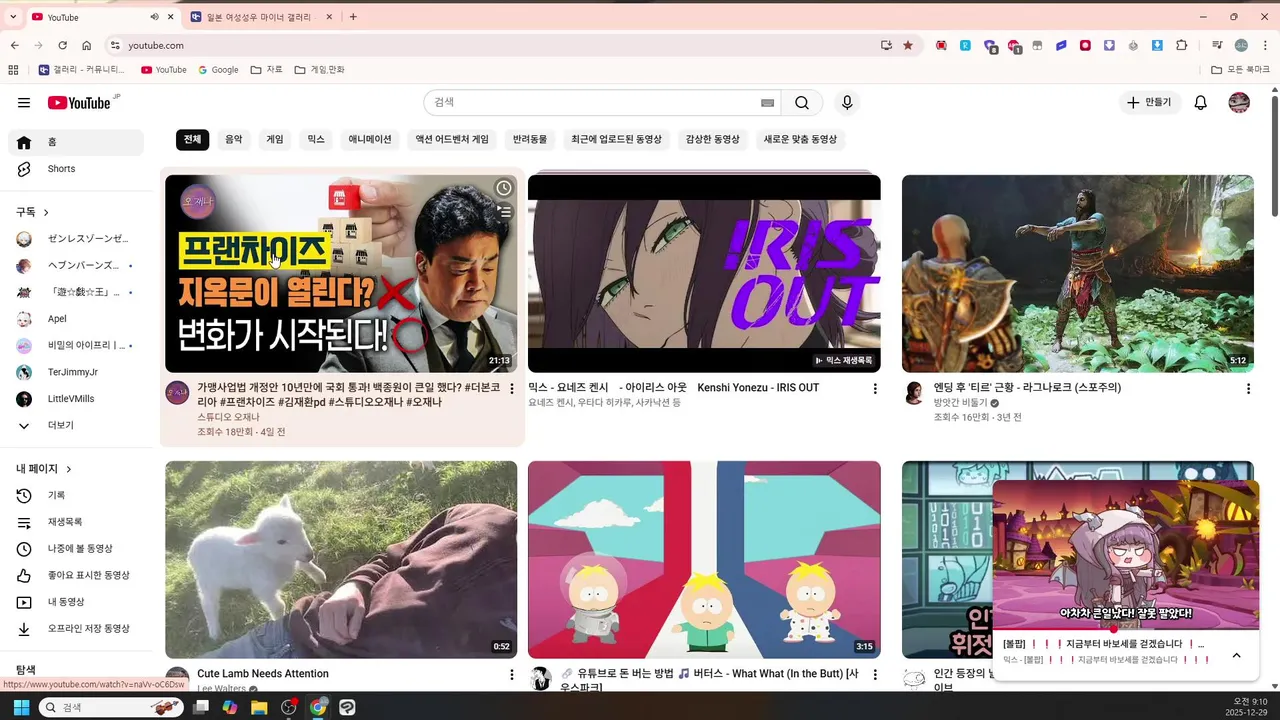Open the on-screen keyboard in search box
The image size is (1280, 720).
[767, 103]
